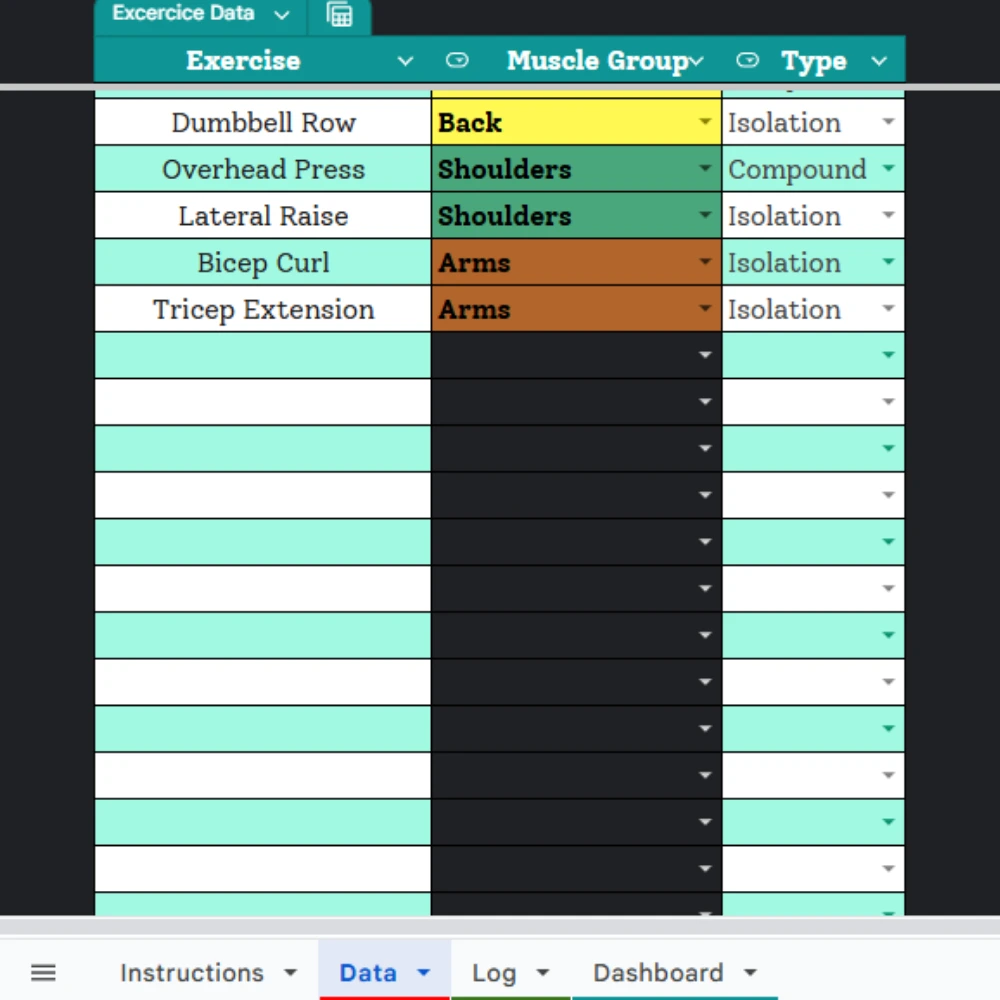Select the Tricep Extension exercise cell

click(262, 309)
